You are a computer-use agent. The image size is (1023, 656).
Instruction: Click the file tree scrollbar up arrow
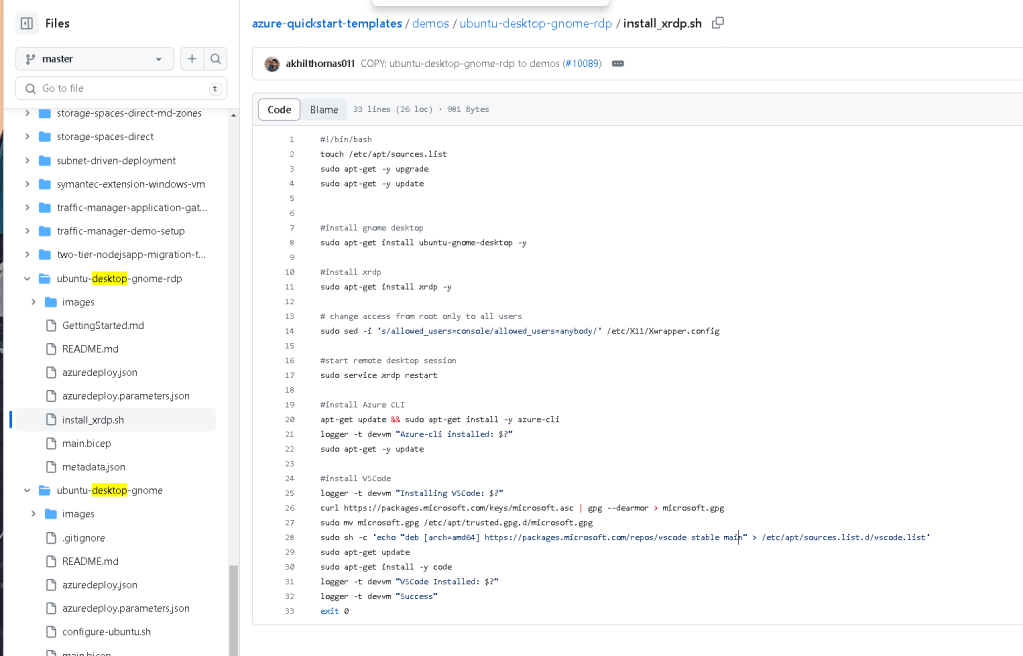click(x=234, y=116)
